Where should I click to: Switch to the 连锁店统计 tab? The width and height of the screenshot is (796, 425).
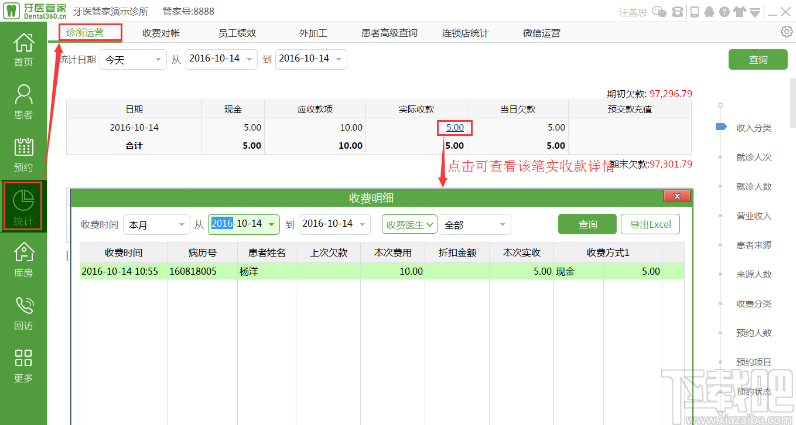coord(465,34)
